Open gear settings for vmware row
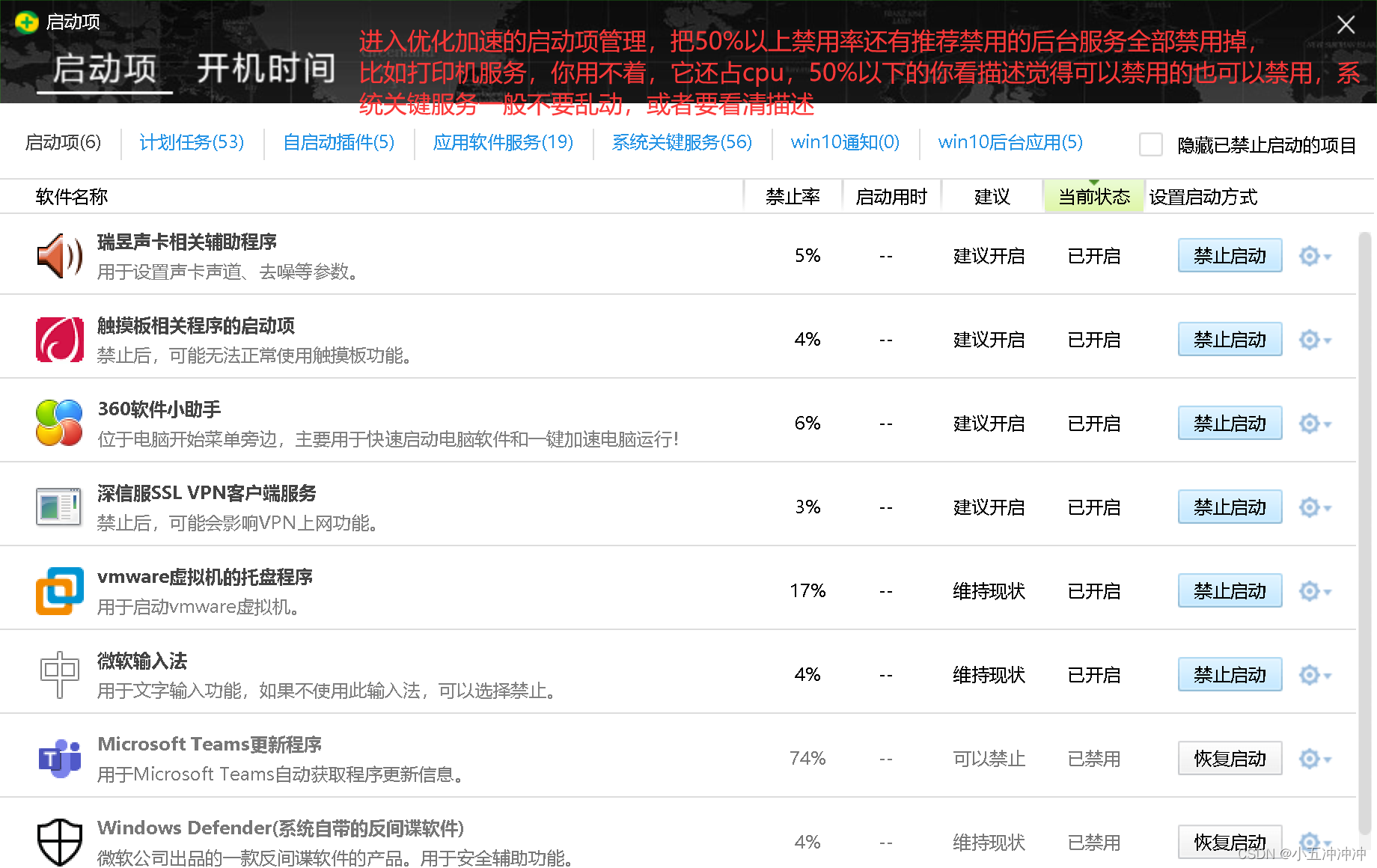The height and width of the screenshot is (868, 1377). tap(1315, 591)
